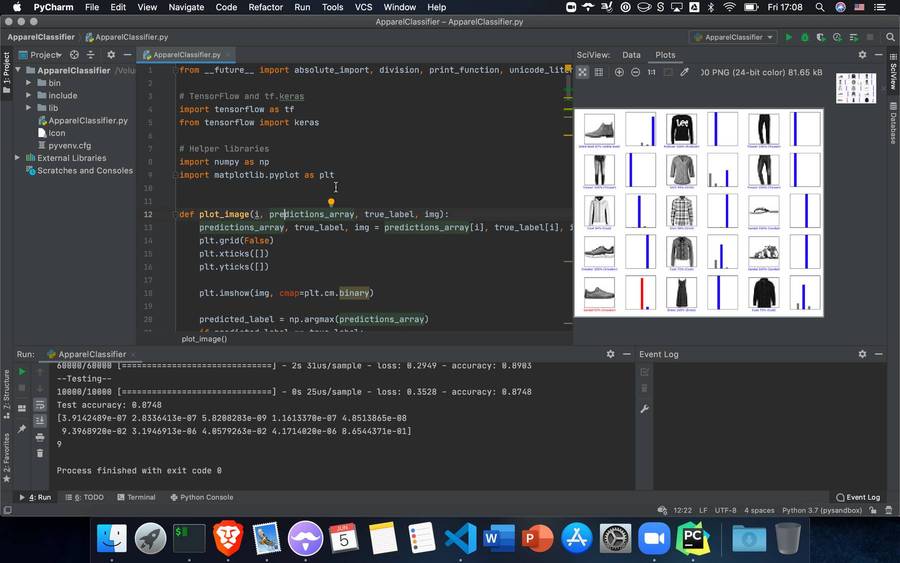The image size is (900, 563).
Task: Click the plot thumbnail preview in SciView
Action: tap(855, 88)
